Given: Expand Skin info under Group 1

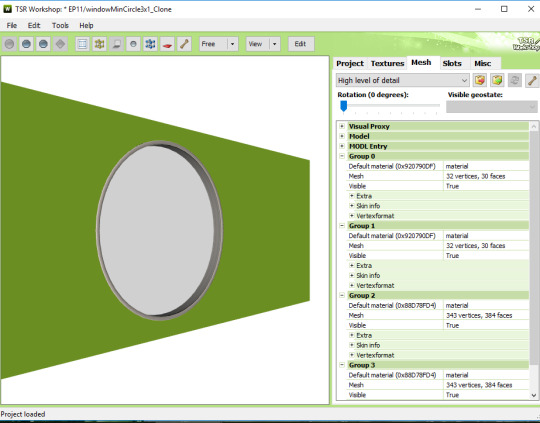Looking at the screenshot, I should [352, 275].
